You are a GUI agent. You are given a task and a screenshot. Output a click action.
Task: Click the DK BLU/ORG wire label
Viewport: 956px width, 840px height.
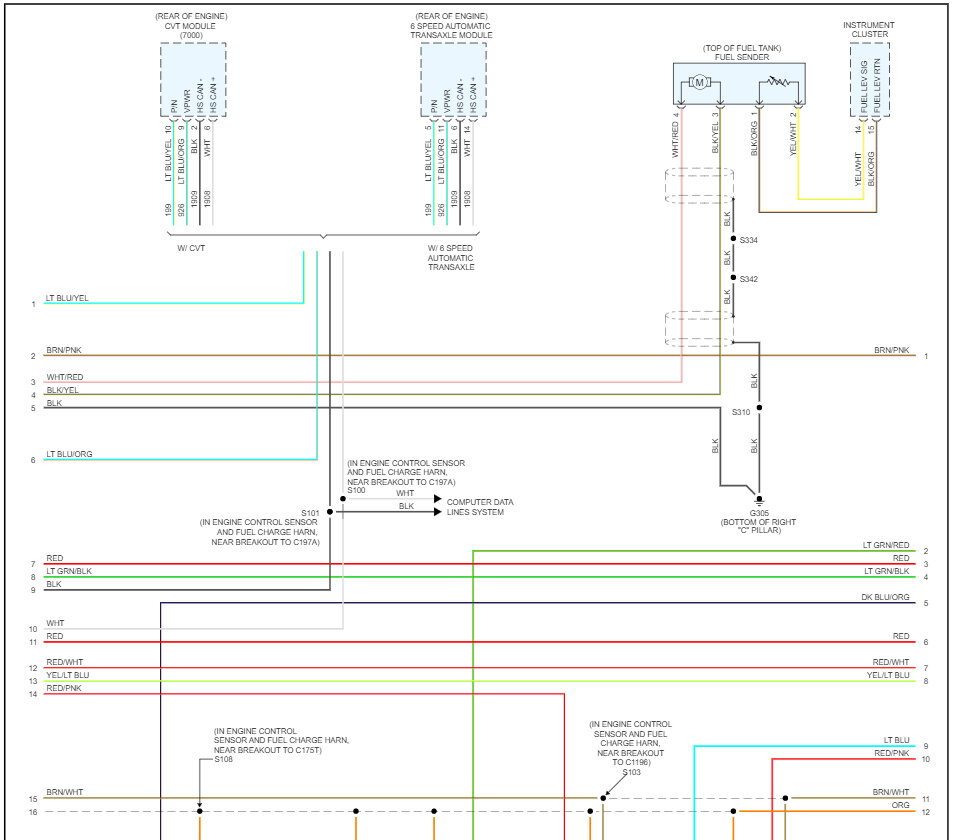pyautogui.click(x=885, y=597)
